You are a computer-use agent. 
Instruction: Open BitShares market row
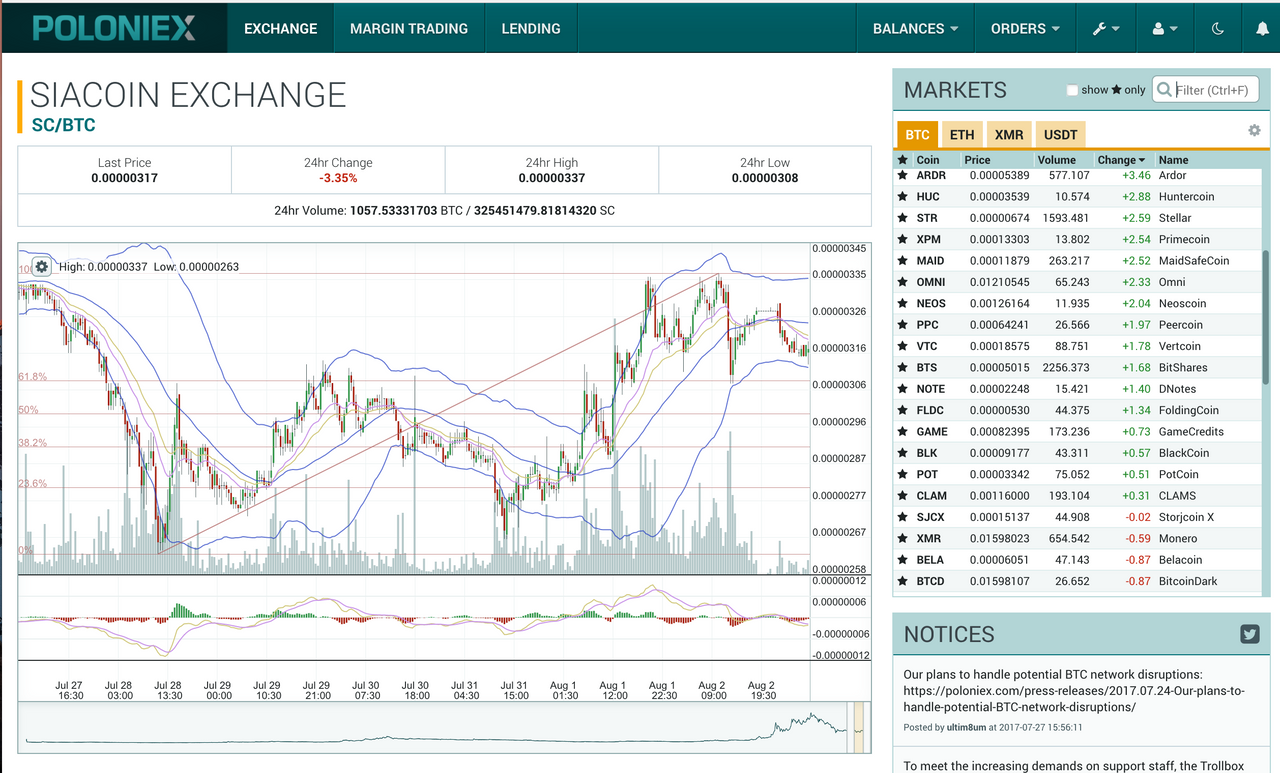[x=1078, y=368]
